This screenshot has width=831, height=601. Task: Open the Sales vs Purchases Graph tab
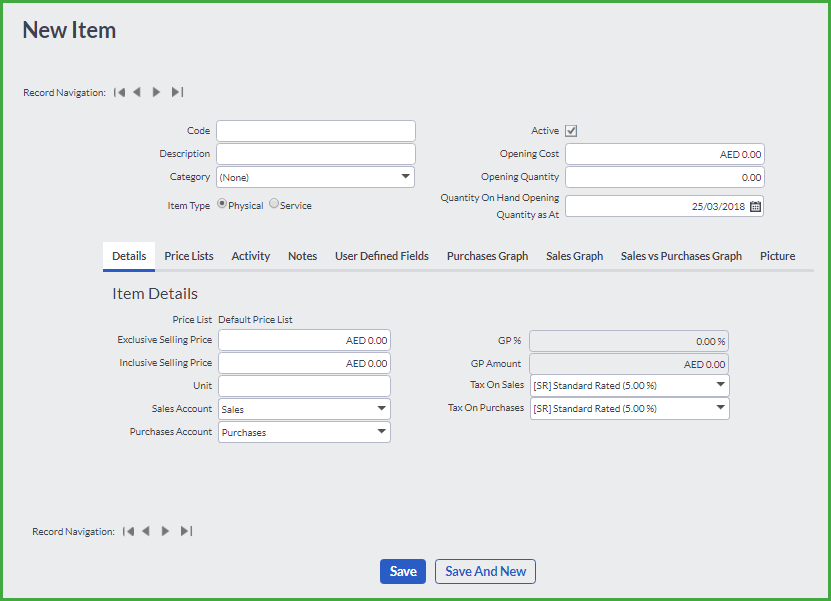pos(681,256)
